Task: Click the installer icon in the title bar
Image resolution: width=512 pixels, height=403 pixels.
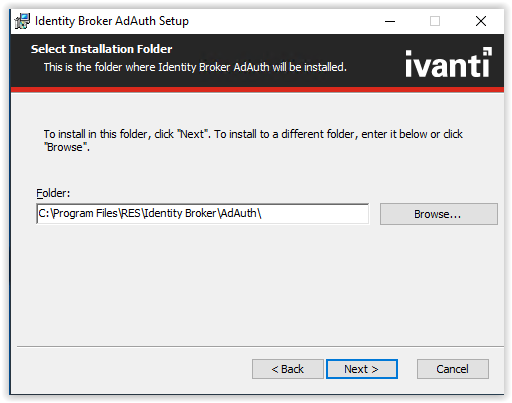Action: [x=22, y=21]
